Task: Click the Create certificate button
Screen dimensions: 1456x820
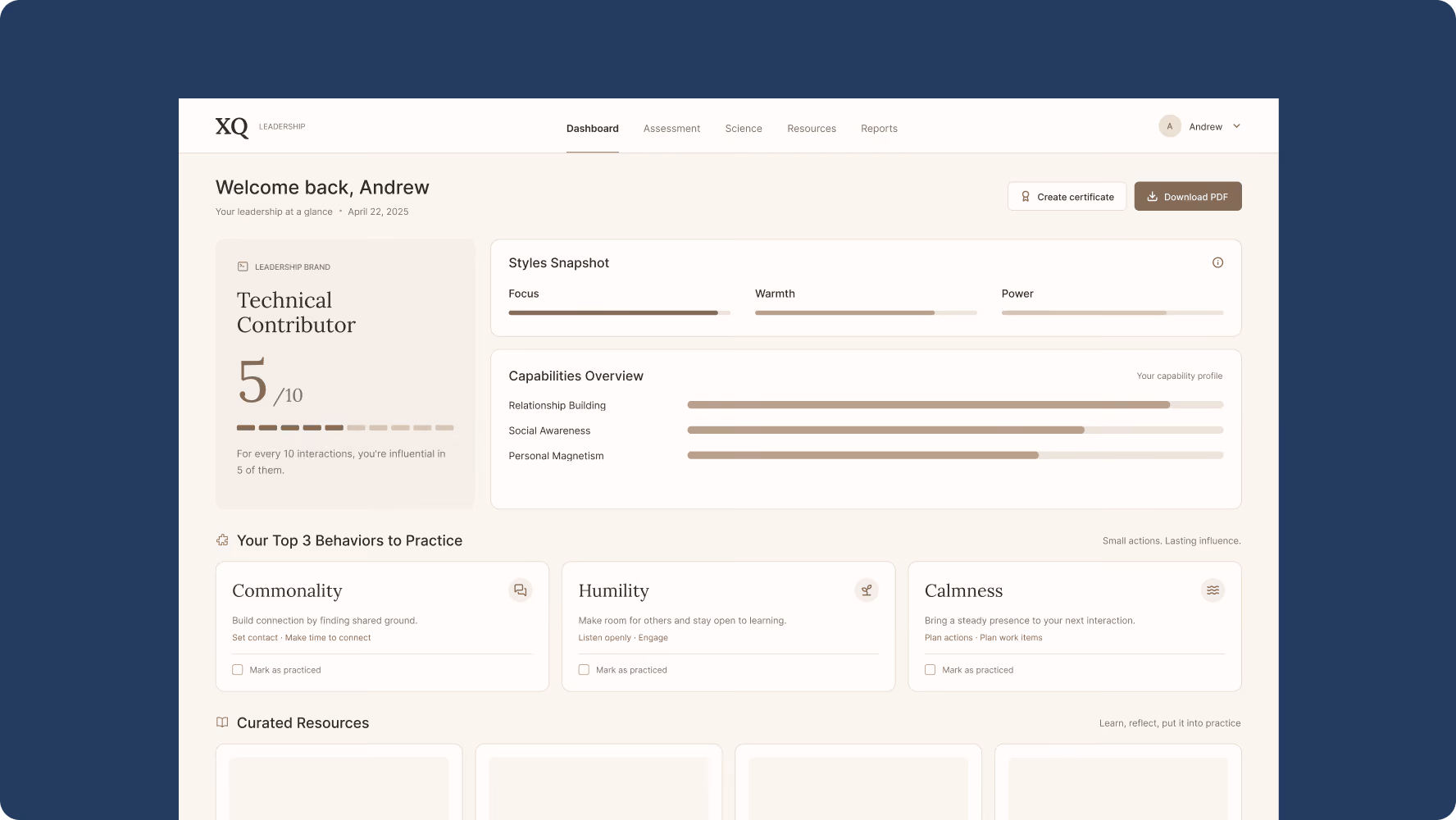Action: coord(1067,197)
